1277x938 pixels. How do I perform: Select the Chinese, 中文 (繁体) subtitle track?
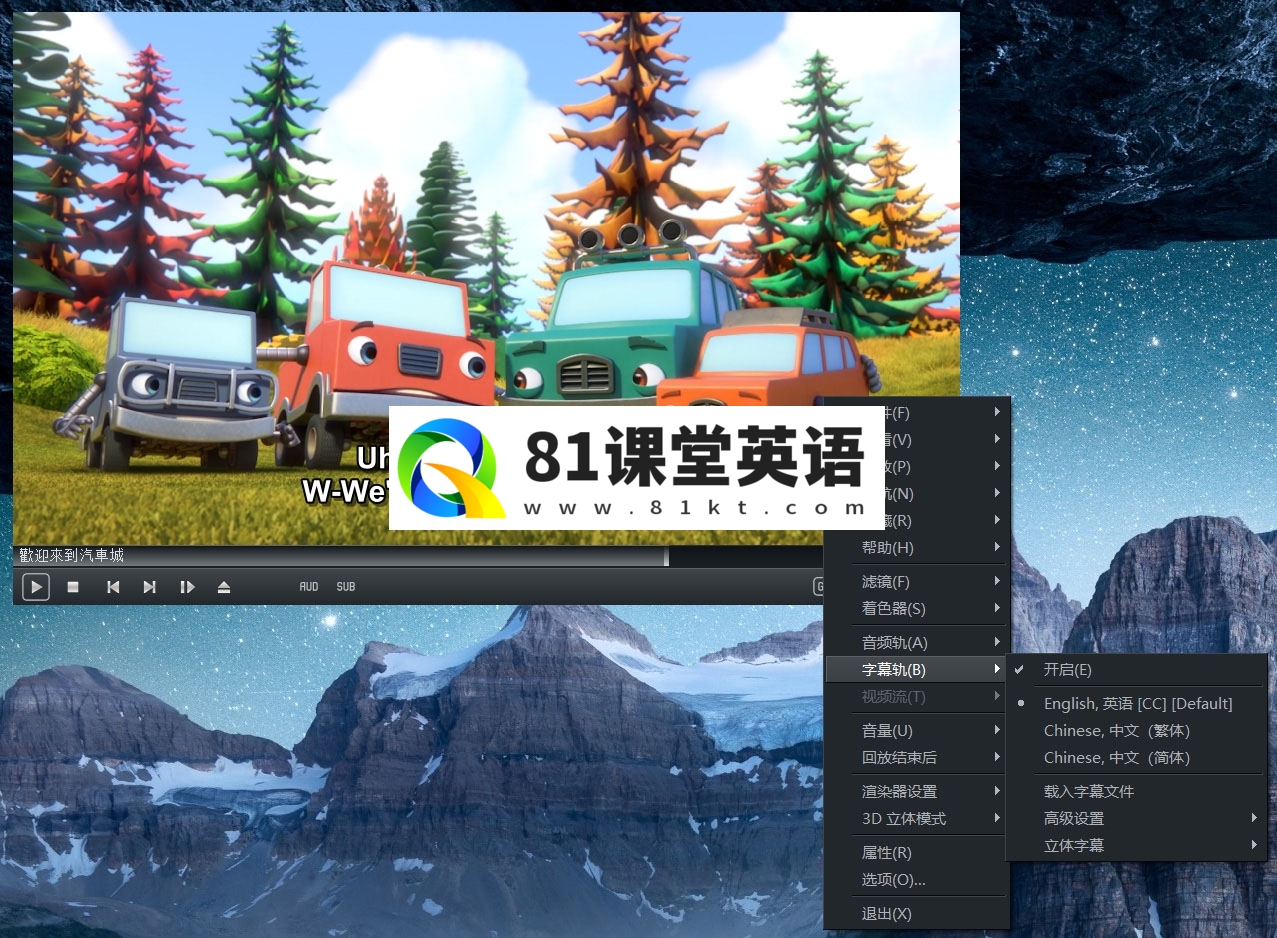[x=1137, y=731]
